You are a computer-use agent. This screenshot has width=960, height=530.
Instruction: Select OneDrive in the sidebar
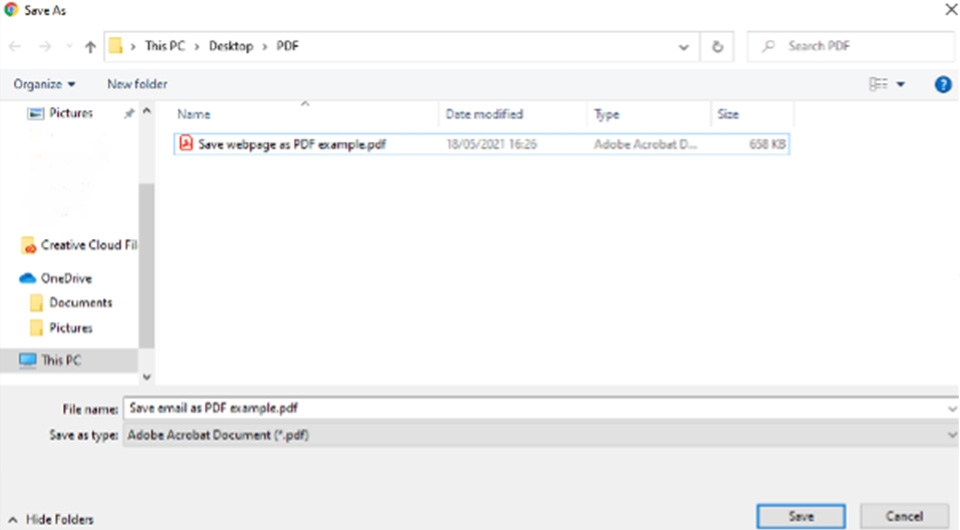tap(56, 278)
